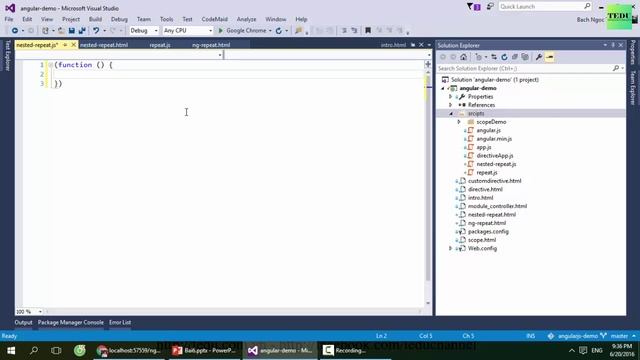Click the Properties wrench icon in Solution Explorer

coord(539,57)
